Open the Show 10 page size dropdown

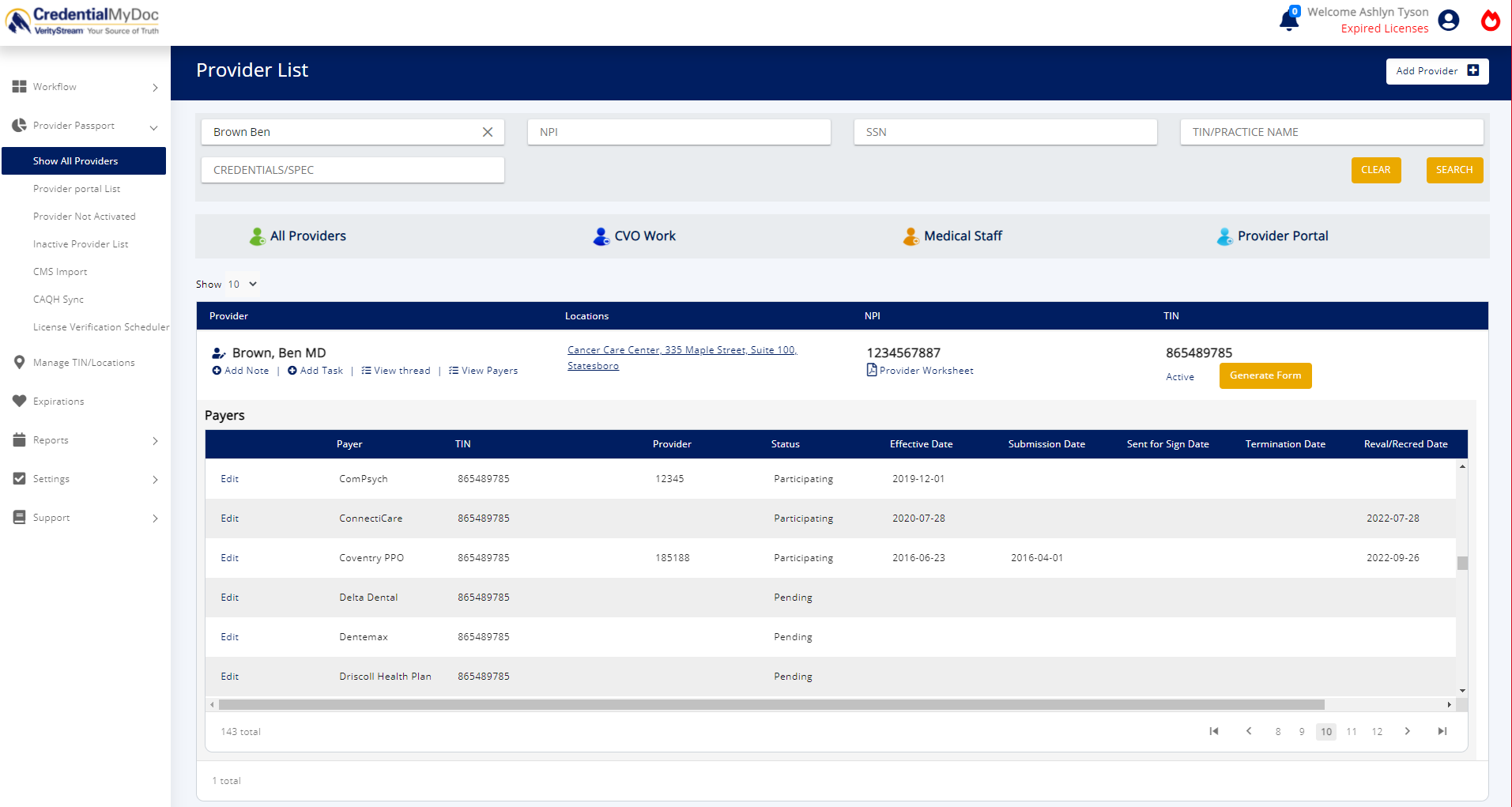[241, 284]
